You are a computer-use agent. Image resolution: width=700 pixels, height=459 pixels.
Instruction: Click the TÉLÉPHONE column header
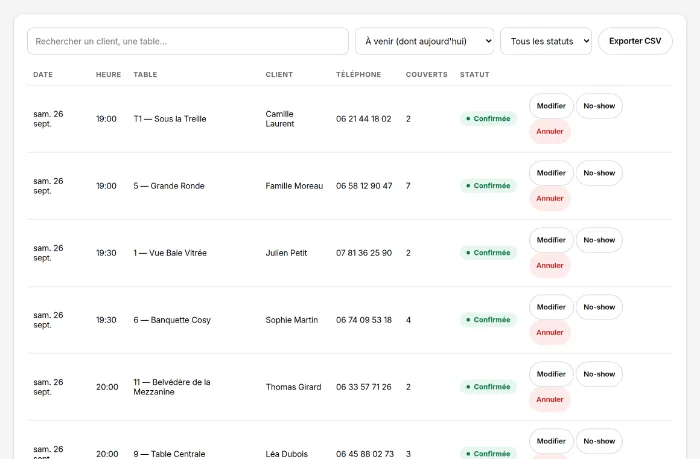(358, 75)
